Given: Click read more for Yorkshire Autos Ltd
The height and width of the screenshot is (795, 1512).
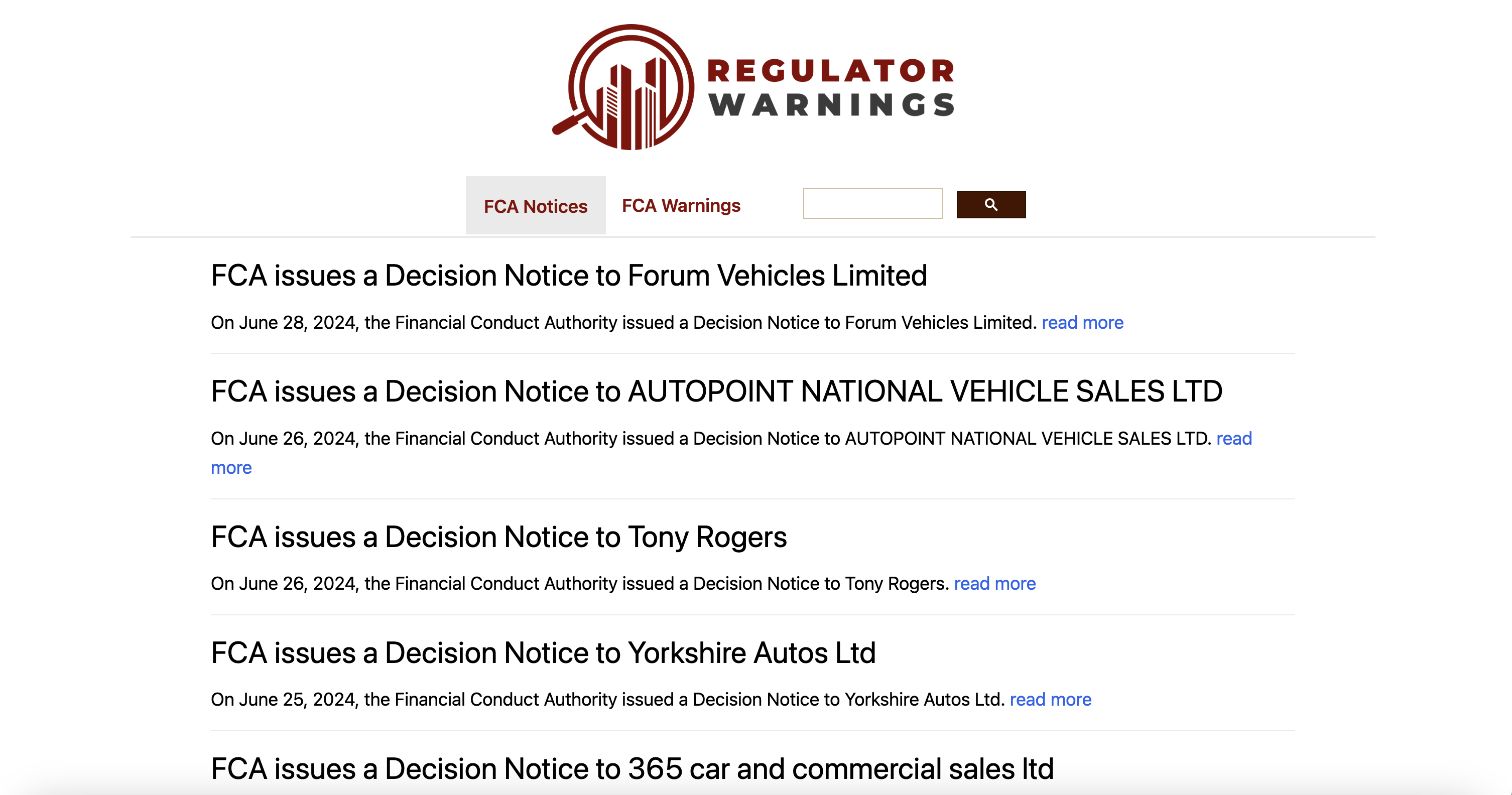Looking at the screenshot, I should [1050, 699].
